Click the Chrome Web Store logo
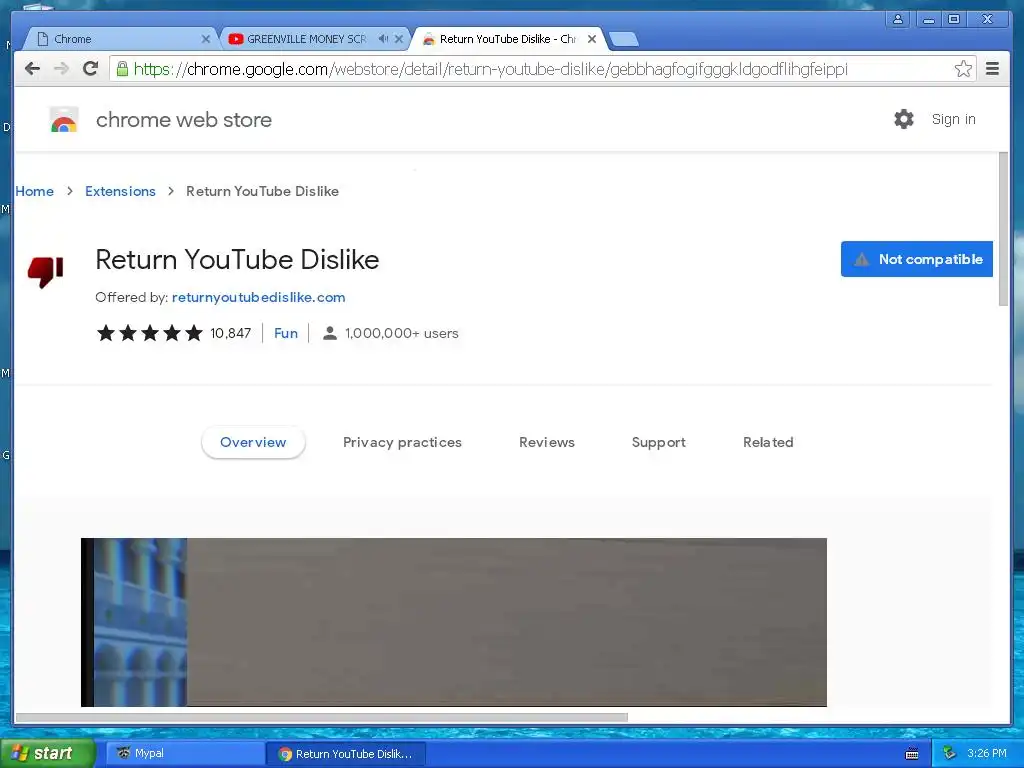The width and height of the screenshot is (1024, 768). (64, 120)
